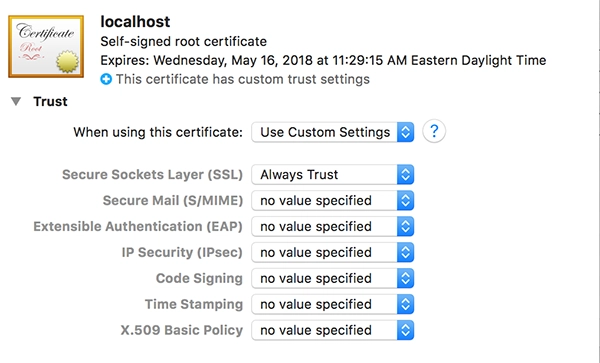Open the Secure Sockets Layer (SSL) dropdown

click(333, 174)
